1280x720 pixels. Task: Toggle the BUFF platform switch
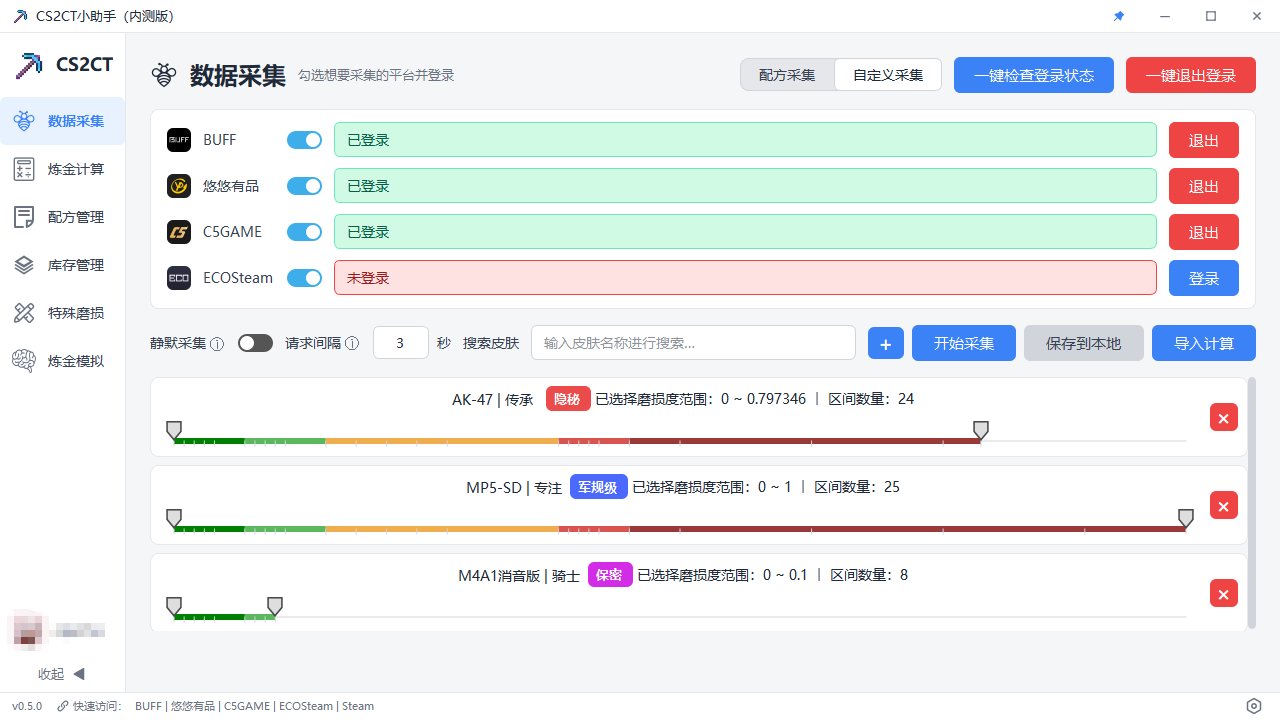click(304, 140)
